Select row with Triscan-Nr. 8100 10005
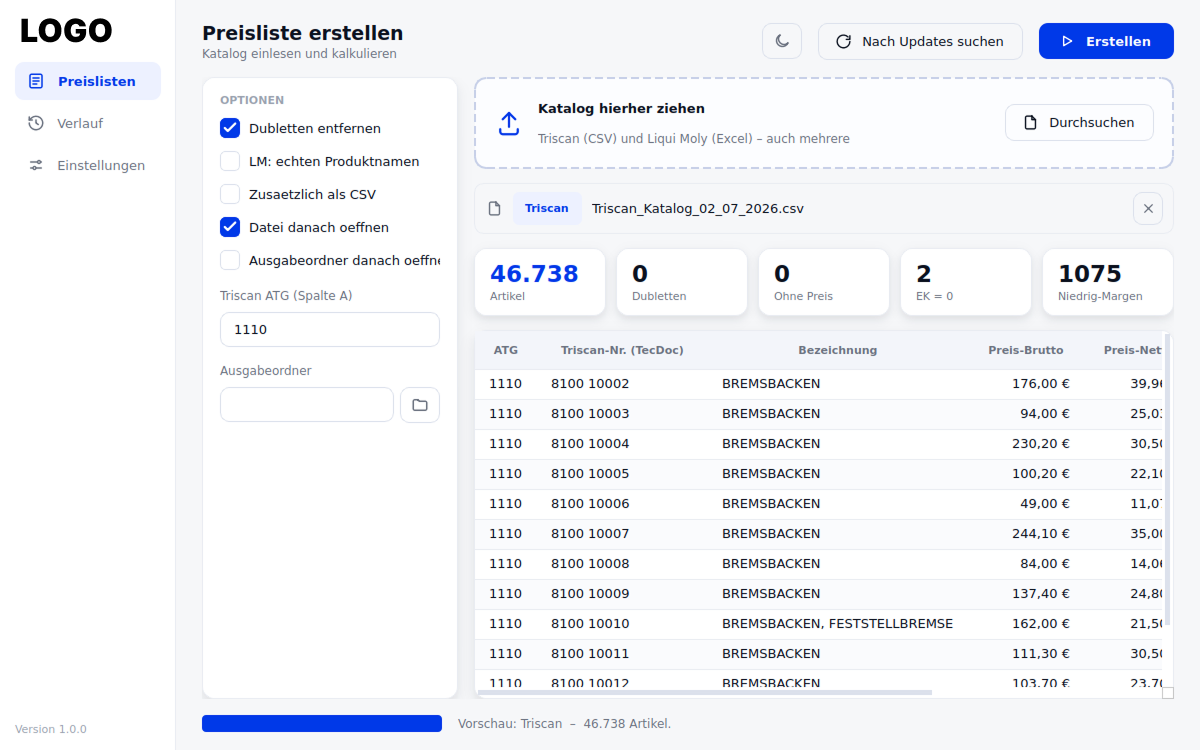 pos(819,474)
